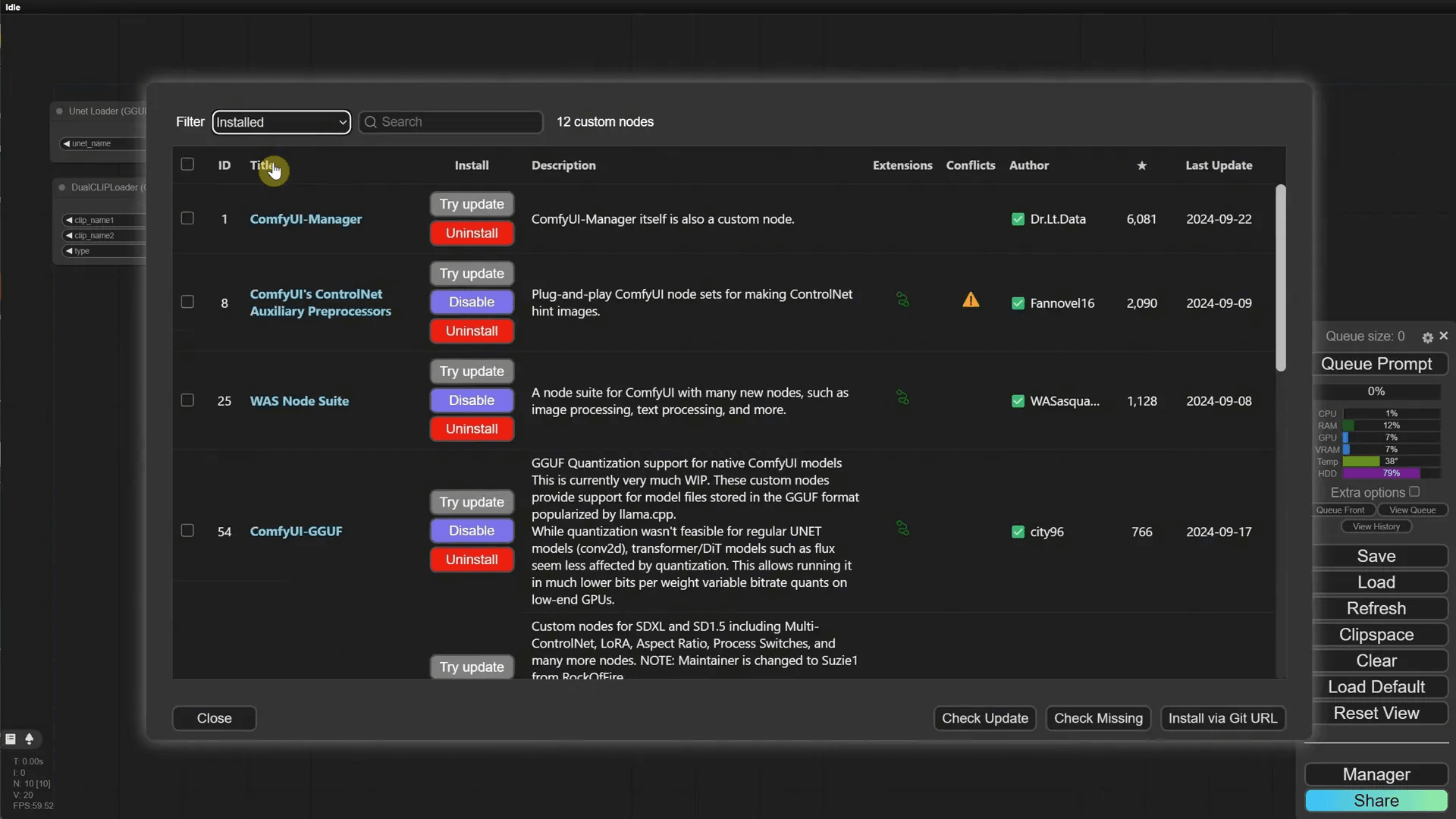This screenshot has width=1456, height=819.
Task: Click the node list vertical scrollbar
Action: (x=1281, y=278)
